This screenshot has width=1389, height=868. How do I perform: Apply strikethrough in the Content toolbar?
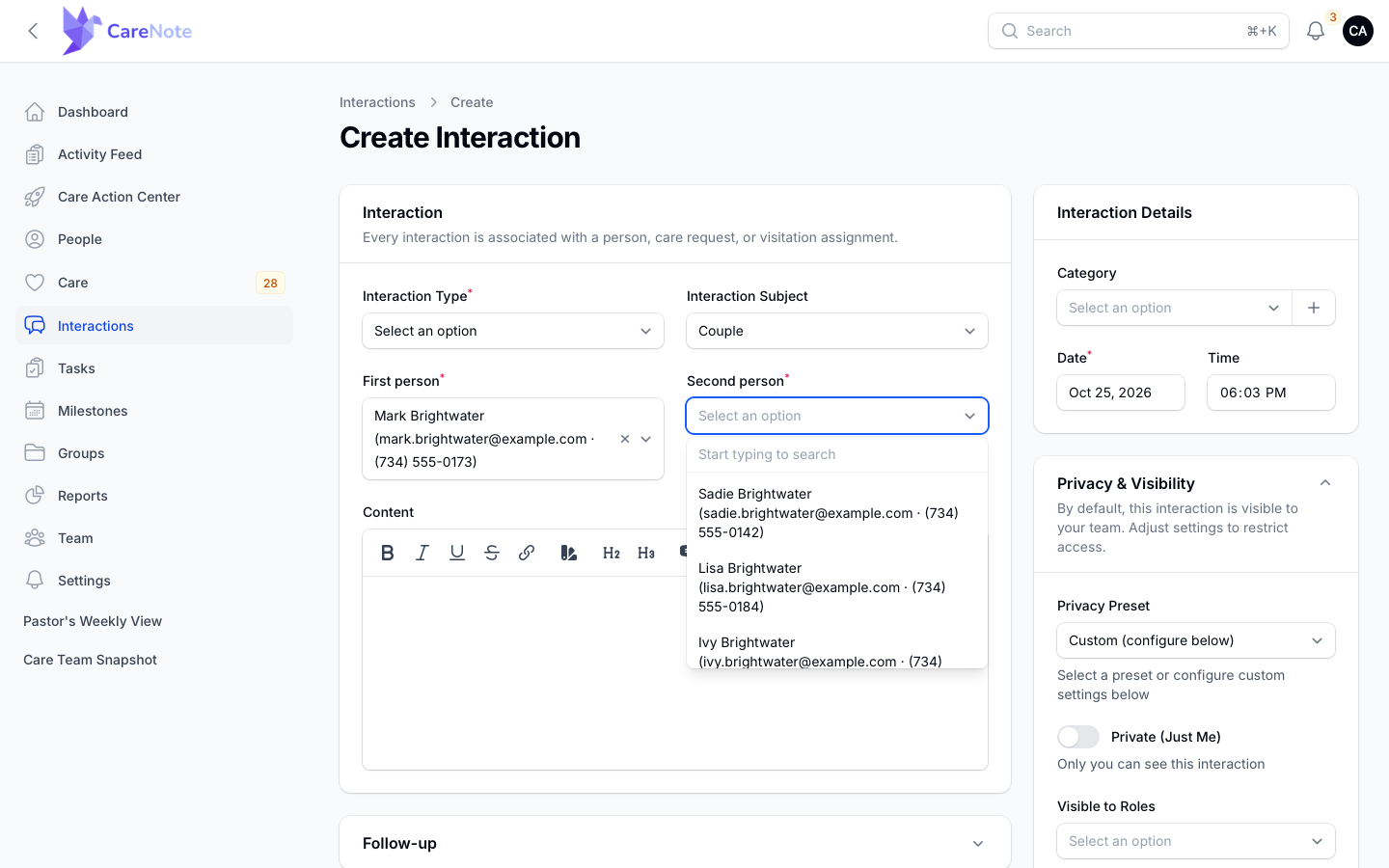492,553
